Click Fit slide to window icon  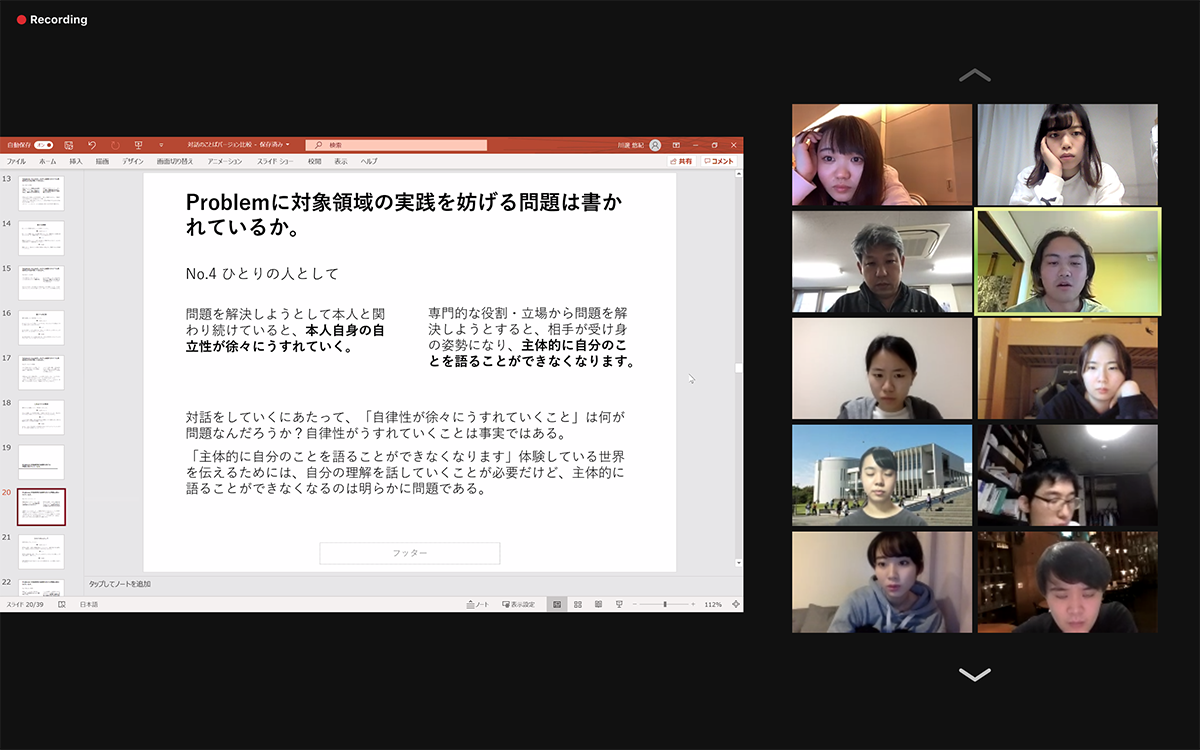[x=736, y=604]
